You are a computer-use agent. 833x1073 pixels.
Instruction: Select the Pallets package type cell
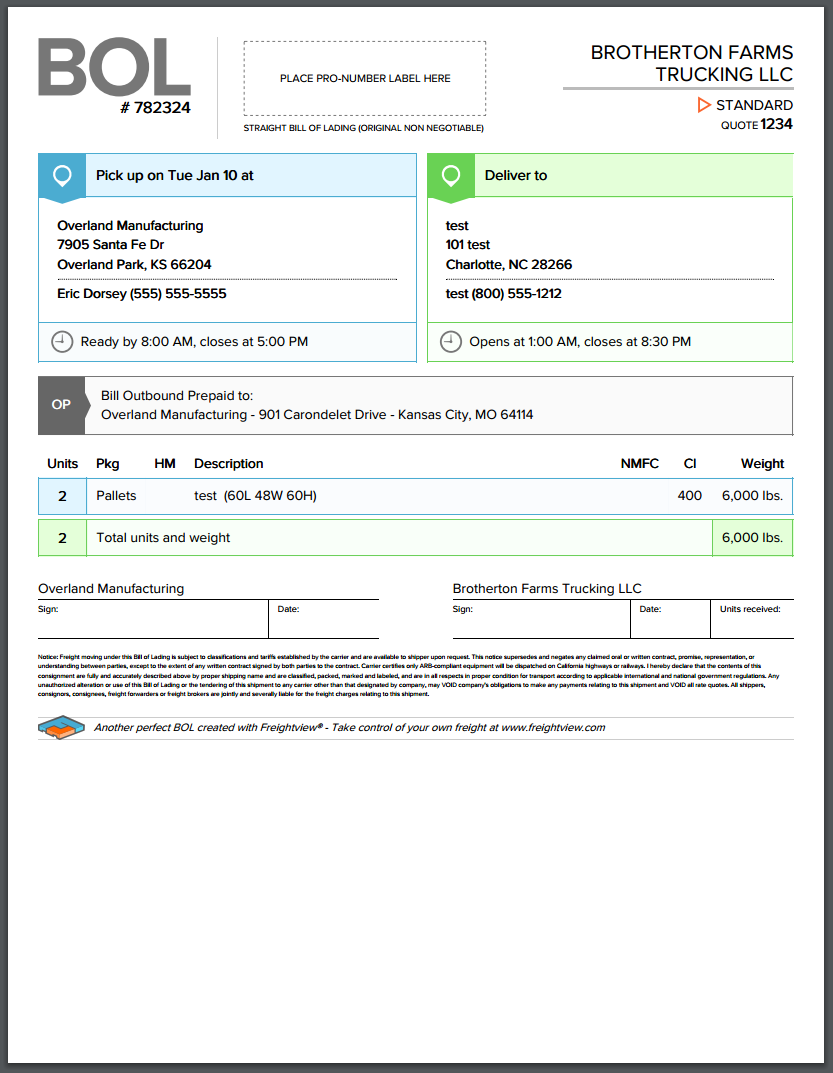click(116, 495)
